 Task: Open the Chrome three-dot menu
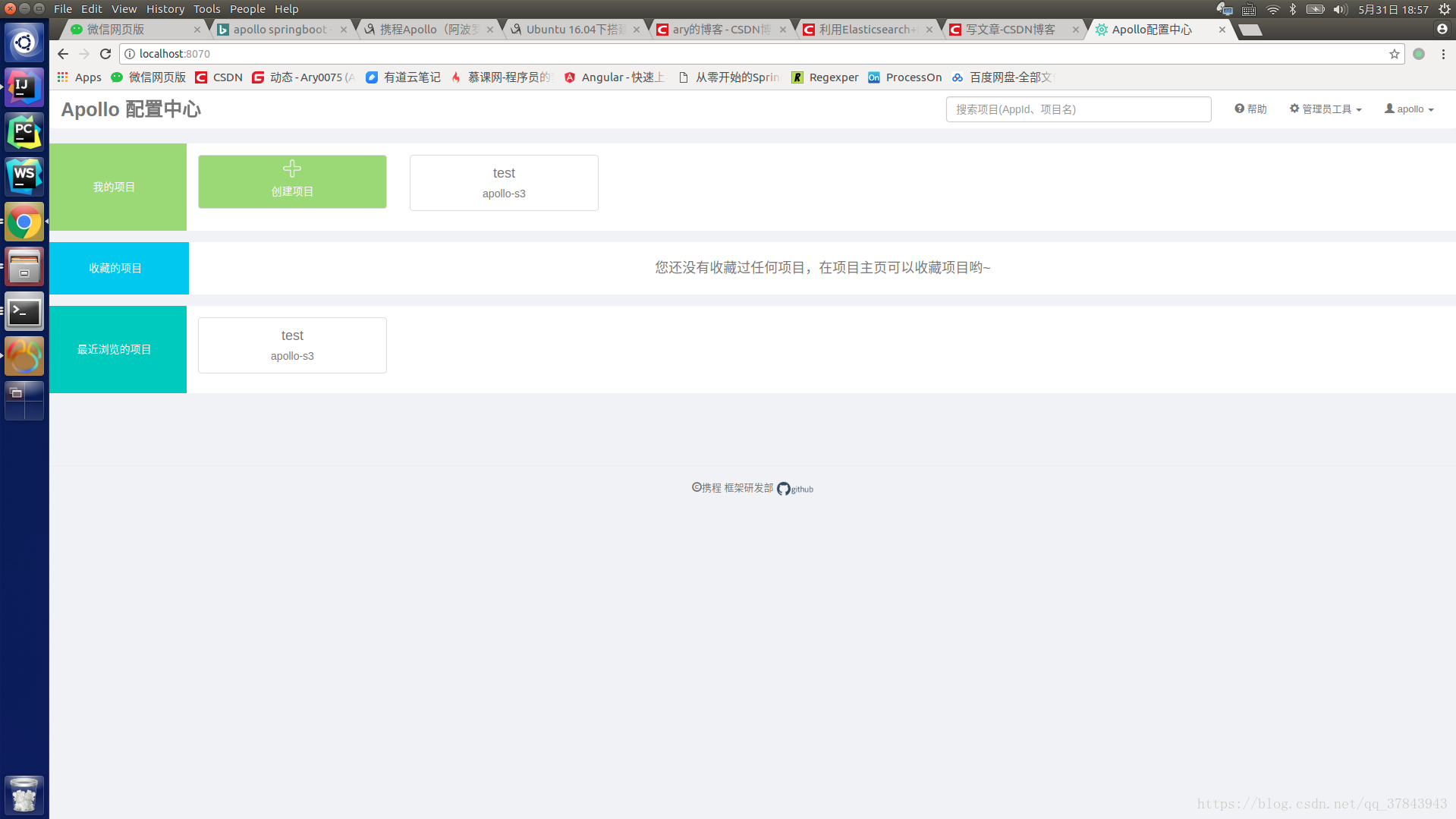(x=1443, y=54)
